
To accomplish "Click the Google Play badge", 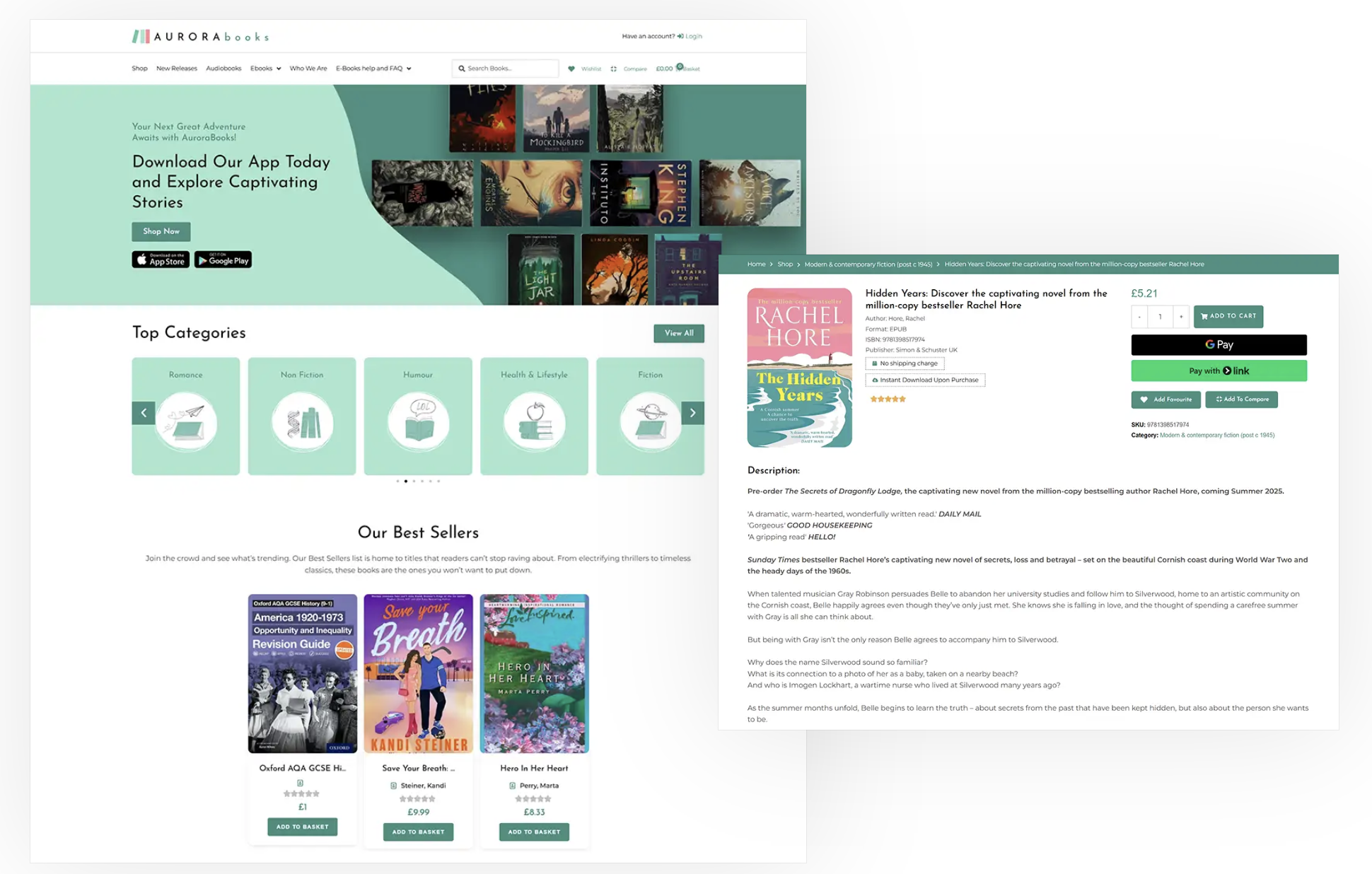I will click(x=223, y=260).
